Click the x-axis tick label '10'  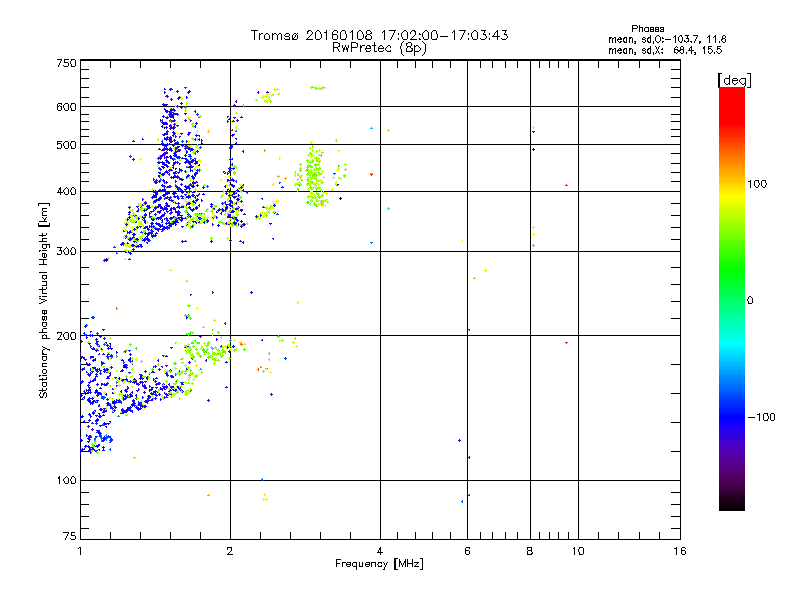pyautogui.click(x=578, y=551)
